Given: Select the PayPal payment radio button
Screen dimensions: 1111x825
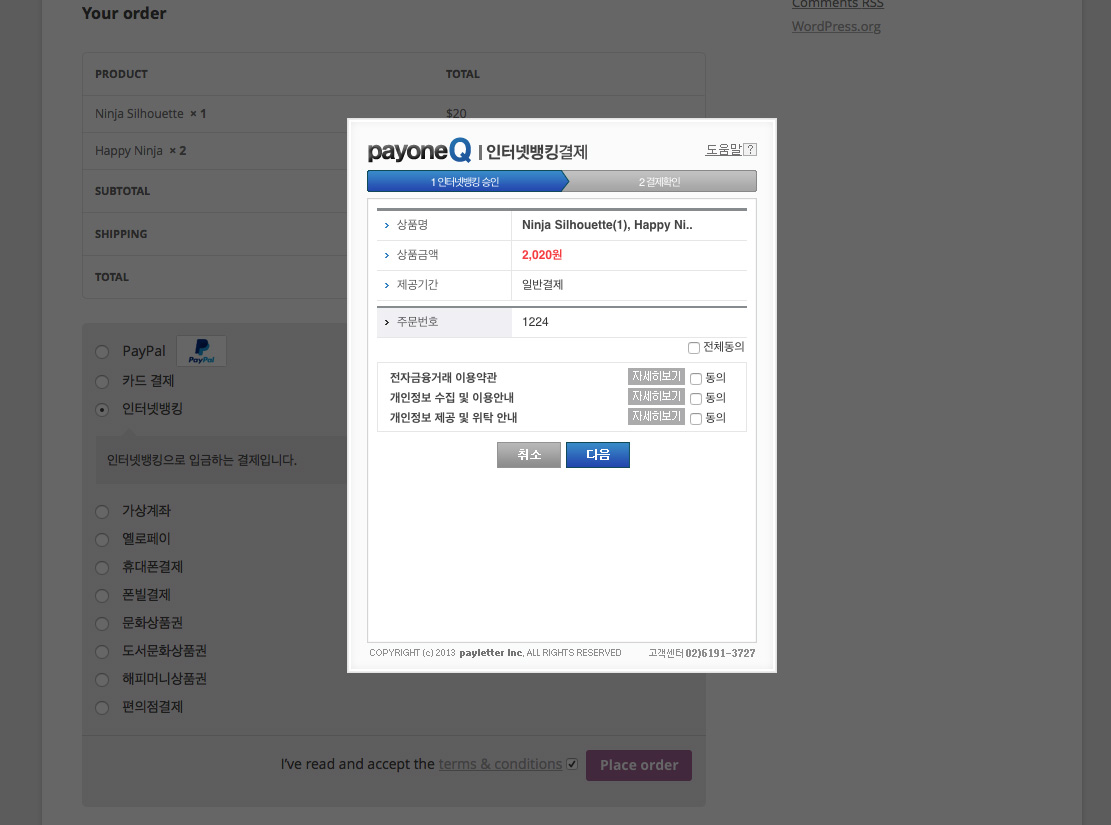Looking at the screenshot, I should 102,352.
